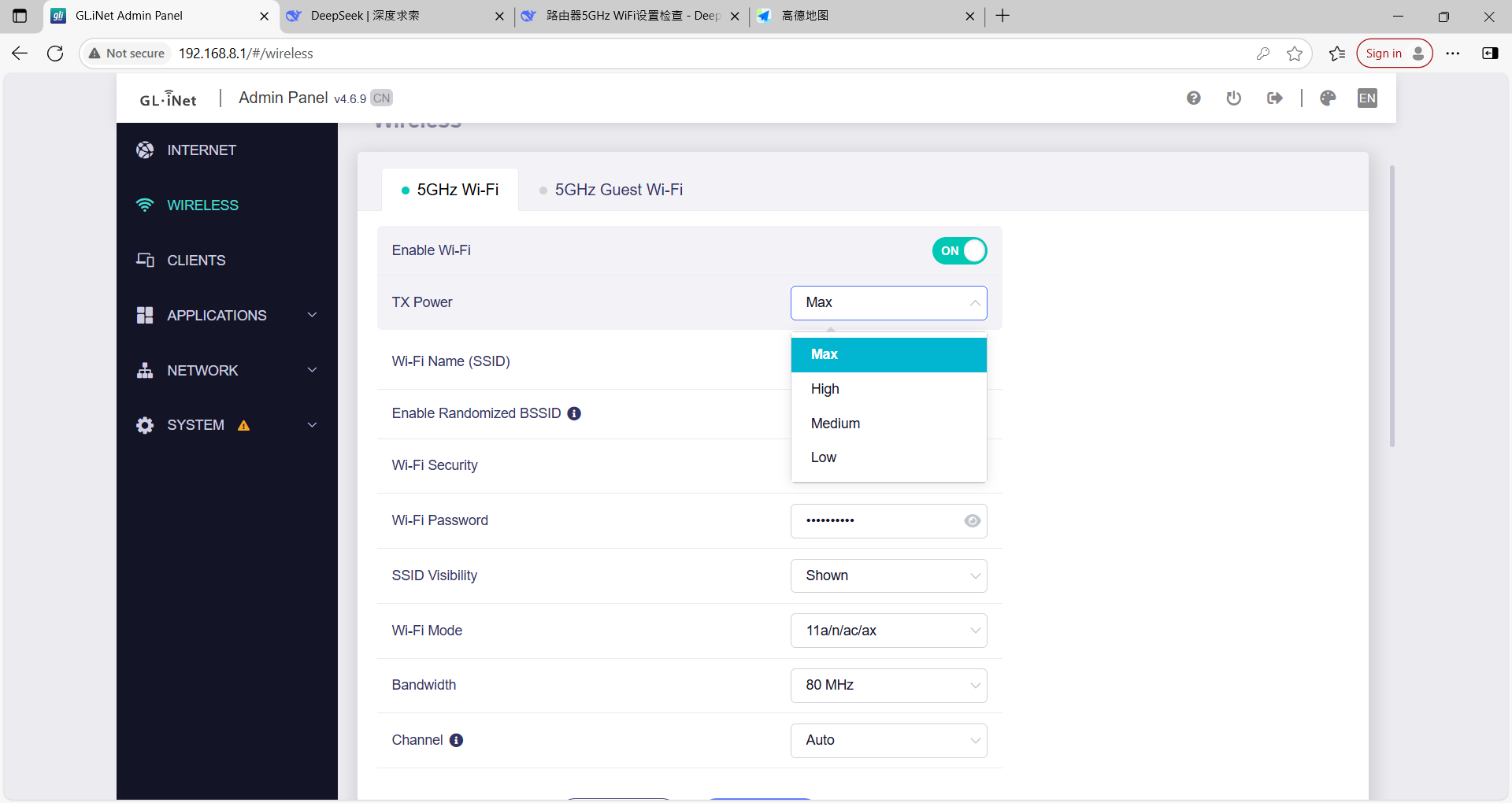Image resolution: width=1512 pixels, height=803 pixels.
Task: Click the Applications grid sidebar icon
Action: [x=145, y=315]
